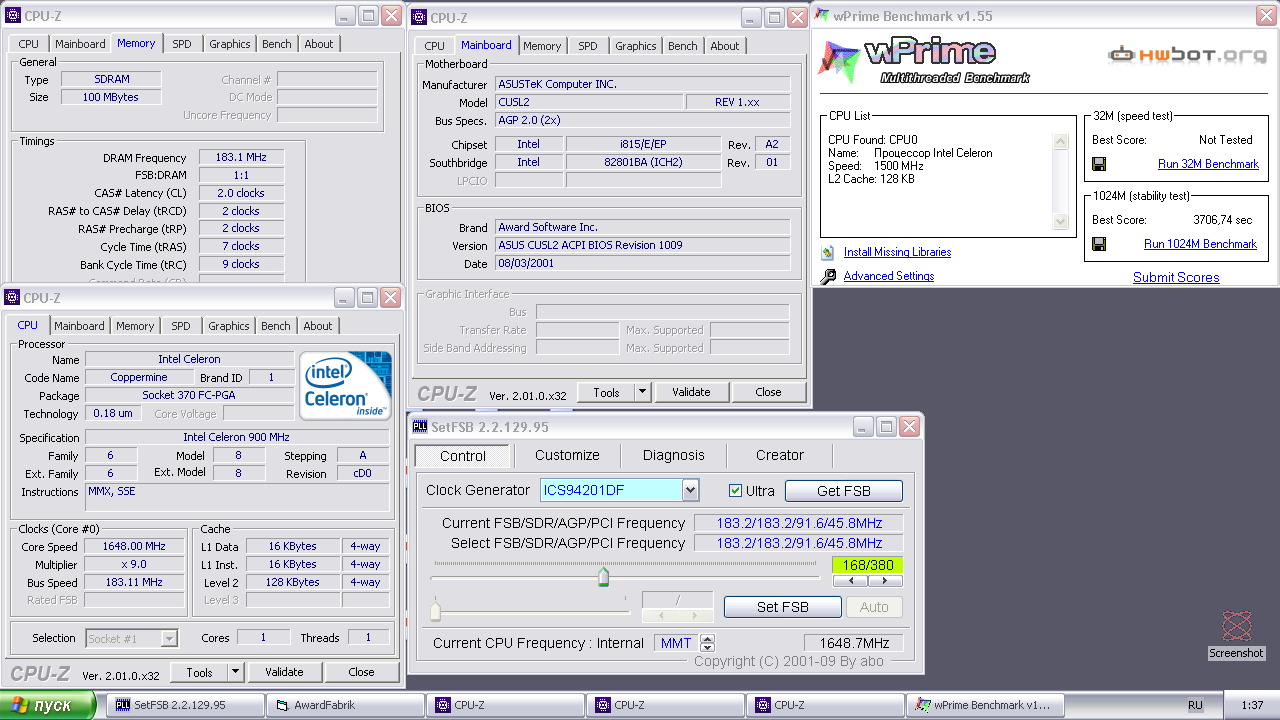Screen dimensions: 1280x720
Task: Click the Core Speed value 1648.00 MHz
Action: pyautogui.click(x=134, y=547)
